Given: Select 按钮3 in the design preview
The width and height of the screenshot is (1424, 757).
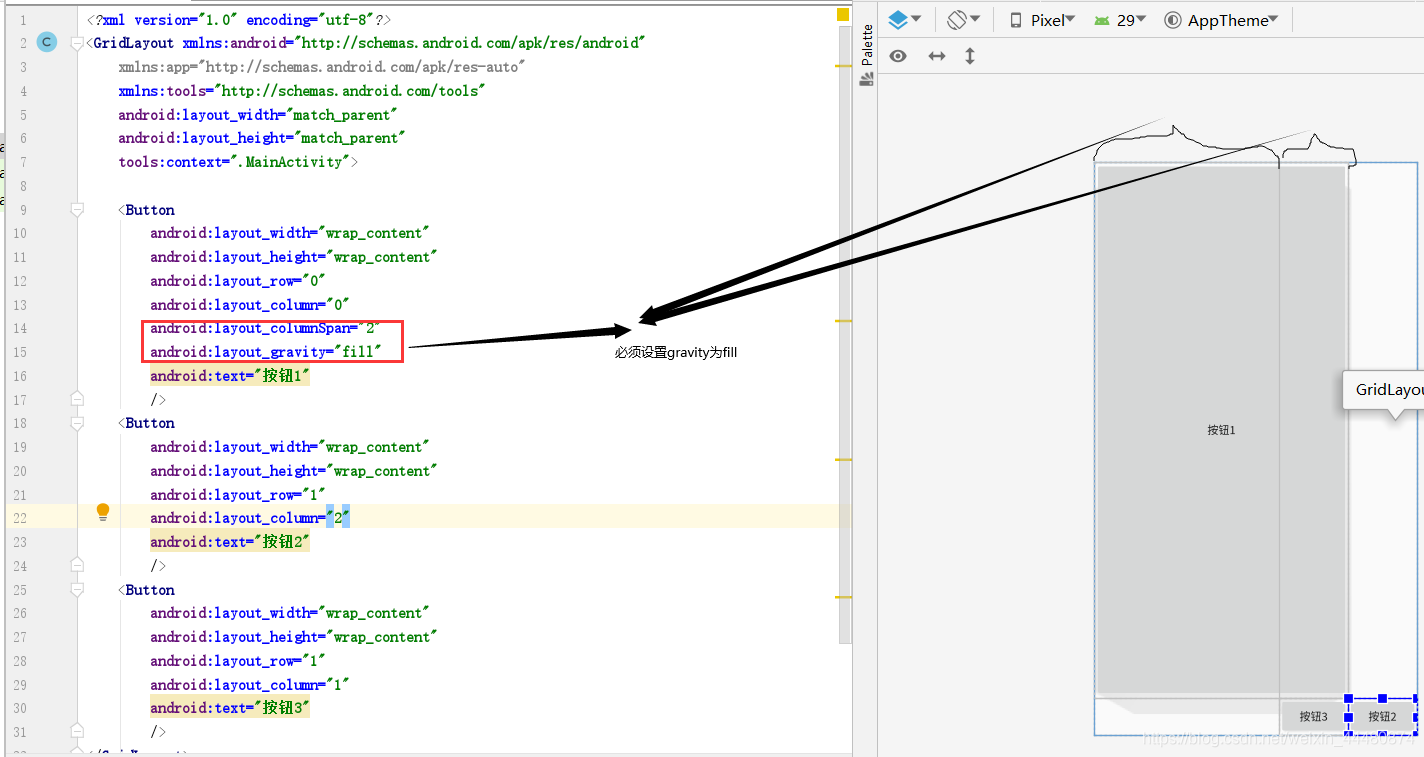Looking at the screenshot, I should (x=1313, y=716).
